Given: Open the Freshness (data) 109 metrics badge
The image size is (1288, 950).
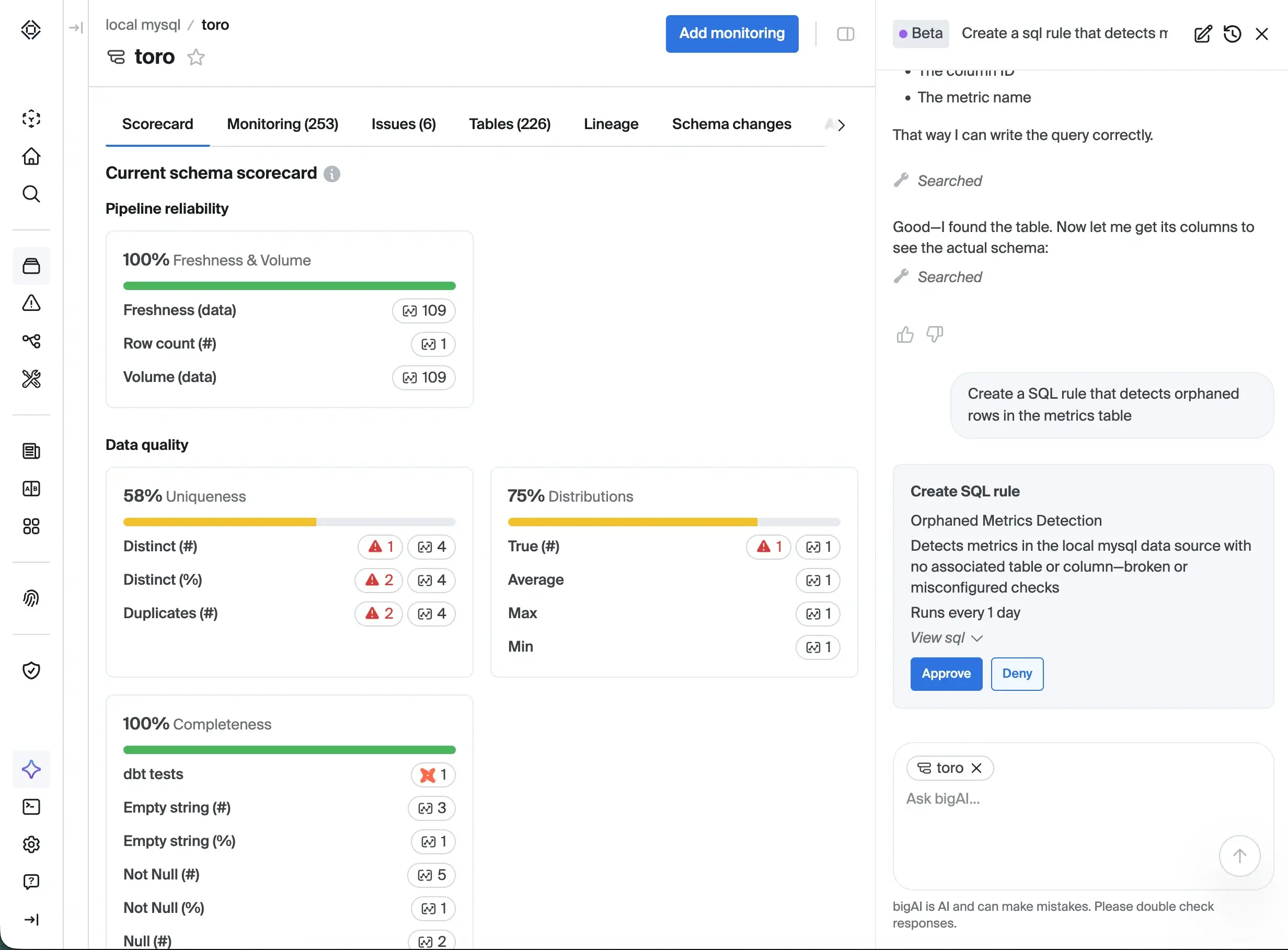Looking at the screenshot, I should (424, 310).
